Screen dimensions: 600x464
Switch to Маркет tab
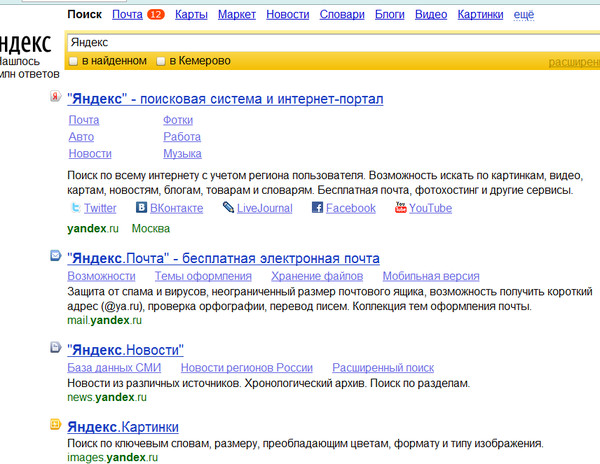237,15
